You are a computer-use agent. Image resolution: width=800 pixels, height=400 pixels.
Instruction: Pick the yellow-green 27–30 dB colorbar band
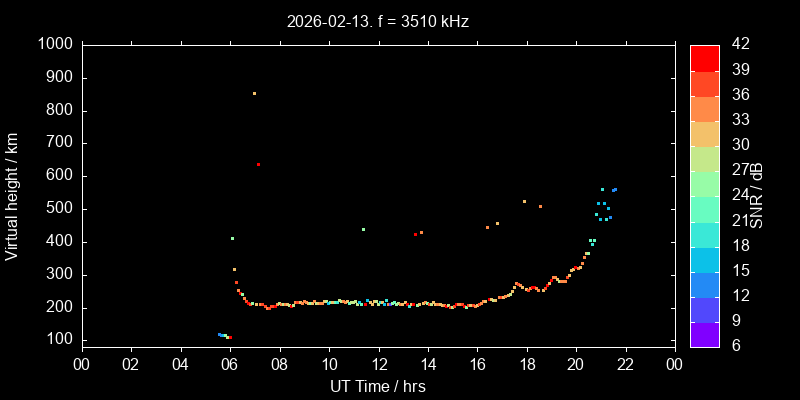[x=705, y=159]
